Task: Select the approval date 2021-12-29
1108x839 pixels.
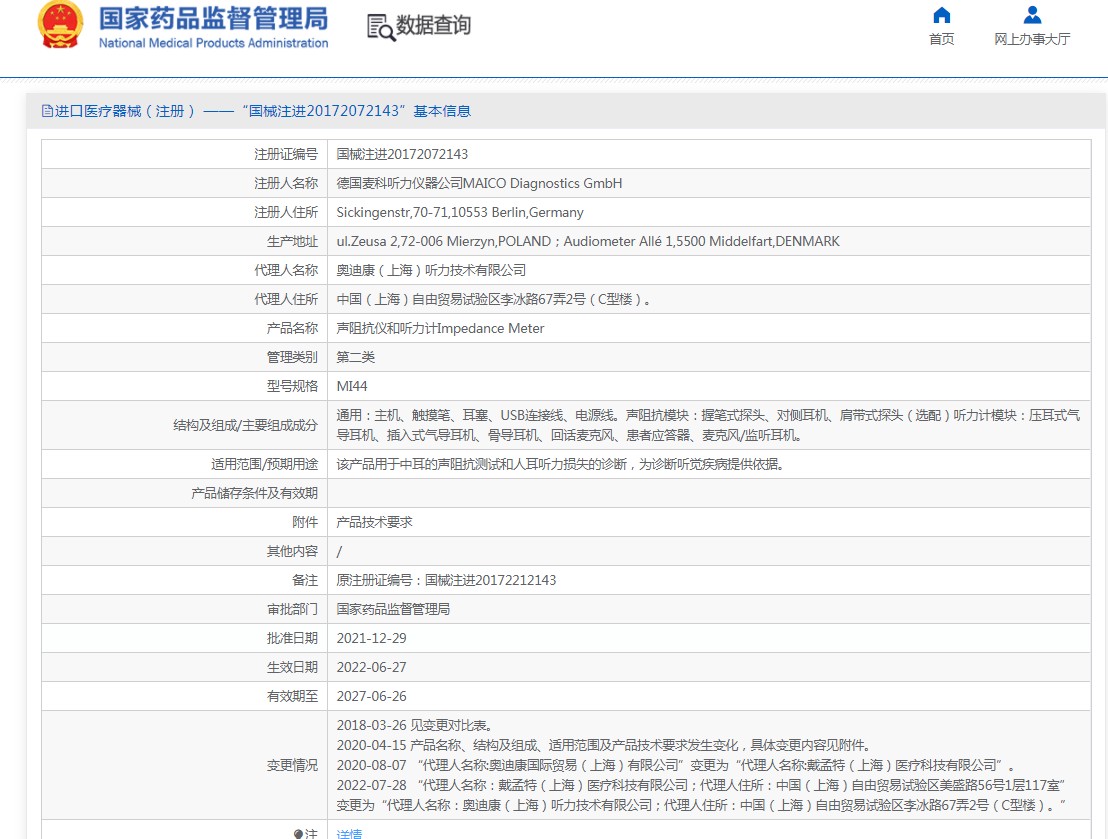Action: (372, 638)
